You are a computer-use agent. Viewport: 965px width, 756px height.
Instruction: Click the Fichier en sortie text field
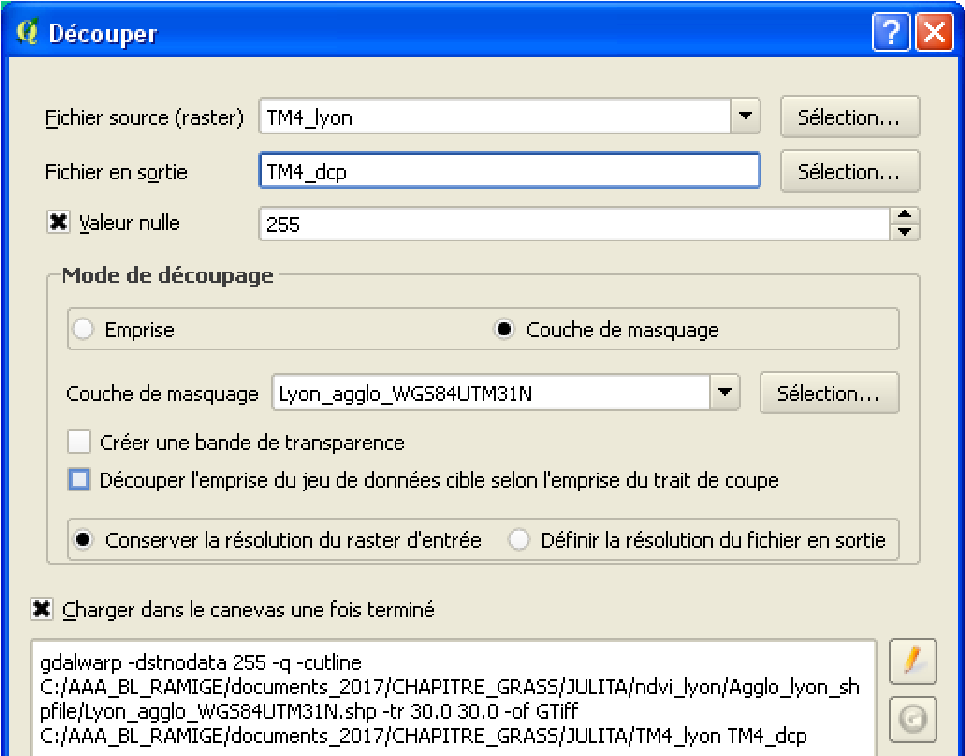(510, 171)
